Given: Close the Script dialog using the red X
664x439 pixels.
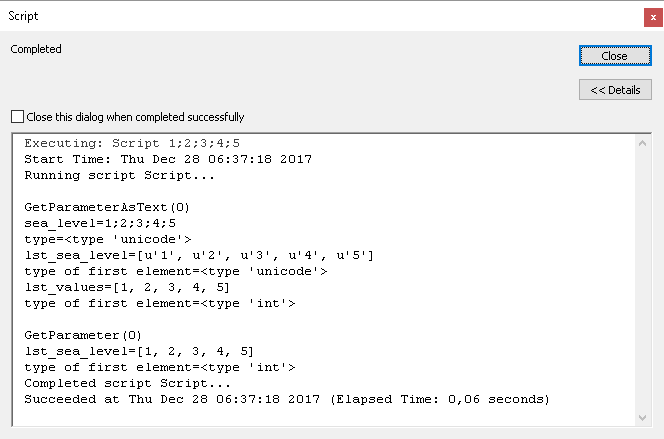Looking at the screenshot, I should pyautogui.click(x=652, y=17).
